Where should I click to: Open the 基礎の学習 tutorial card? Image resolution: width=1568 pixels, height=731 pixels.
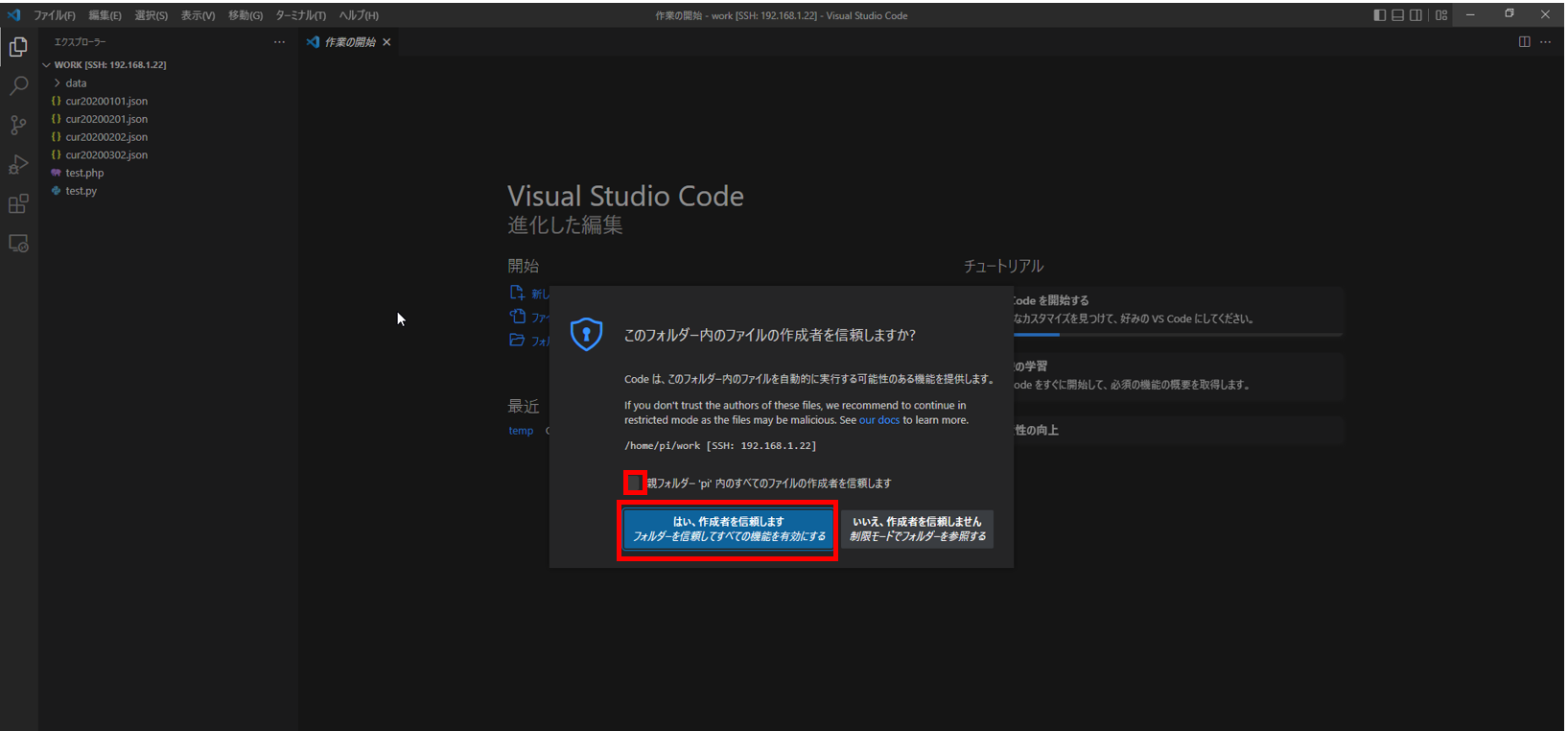coord(1178,376)
